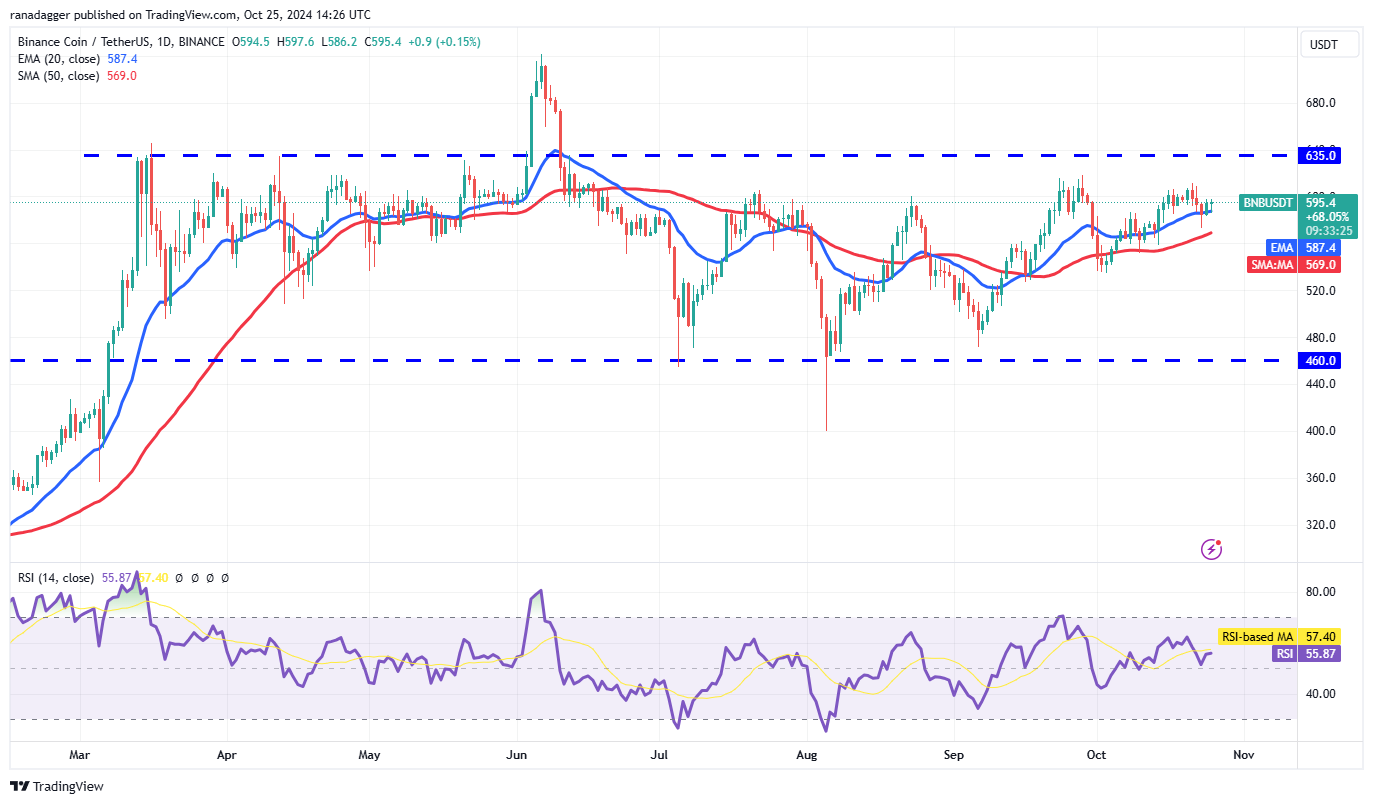Image resolution: width=1373 pixels, height=804 pixels.
Task: Click the red 569.0 value on the price axis
Action: click(1320, 264)
